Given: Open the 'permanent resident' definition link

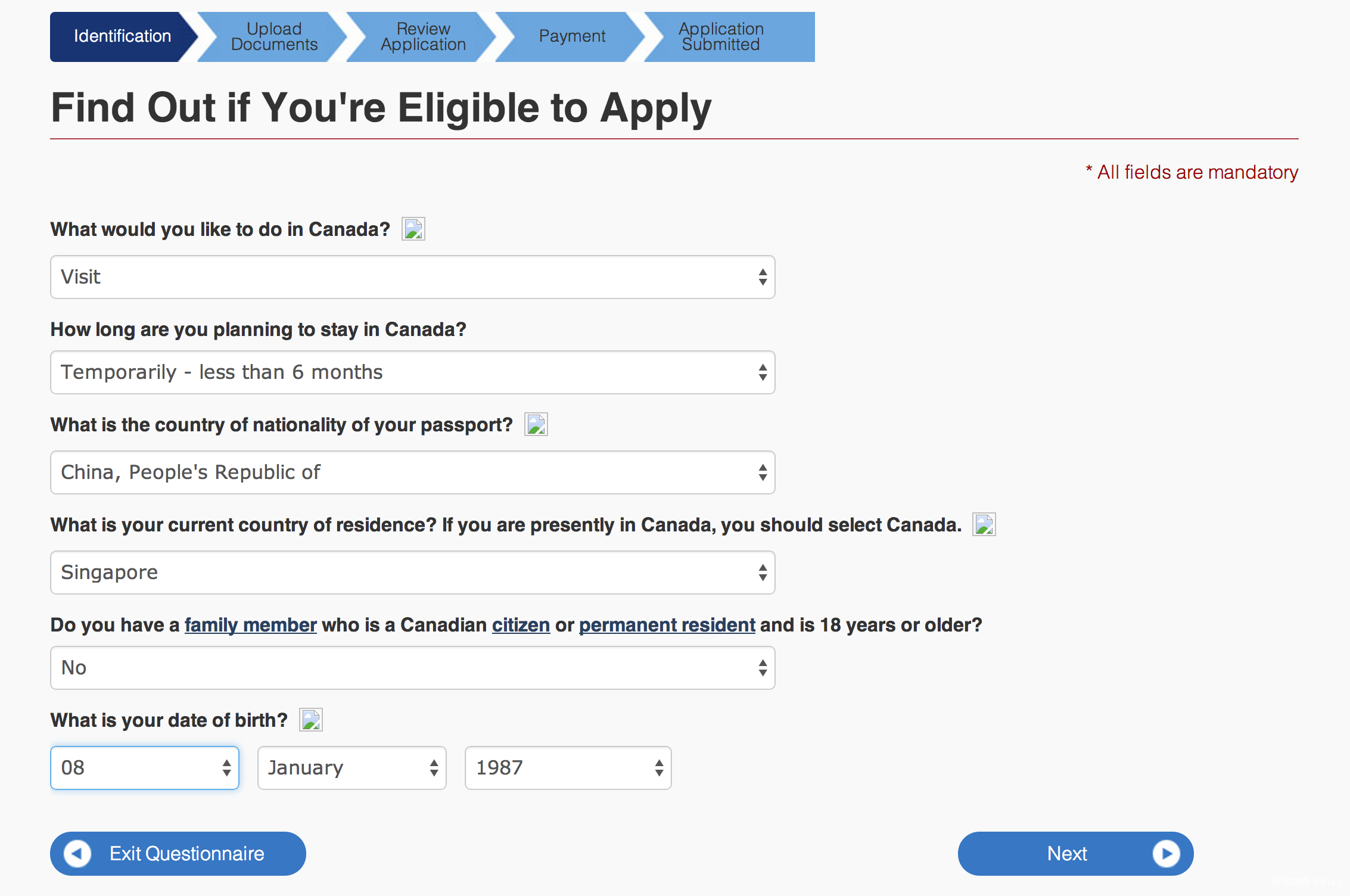Looking at the screenshot, I should click(667, 625).
